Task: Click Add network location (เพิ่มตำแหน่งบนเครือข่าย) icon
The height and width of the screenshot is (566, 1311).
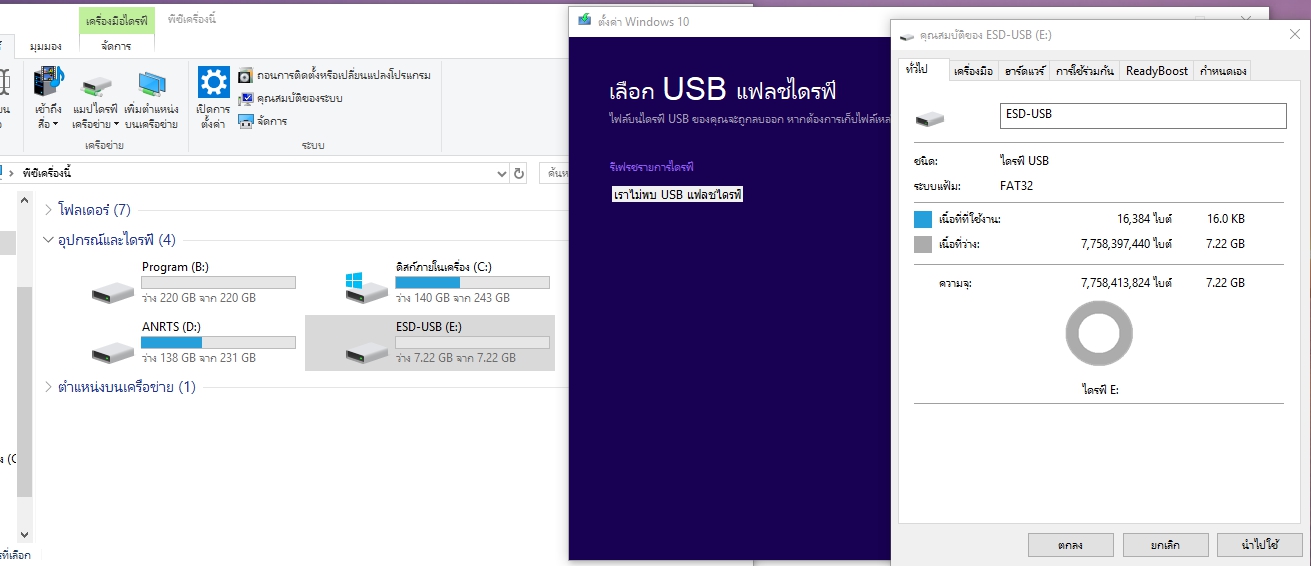Action: pos(152,84)
